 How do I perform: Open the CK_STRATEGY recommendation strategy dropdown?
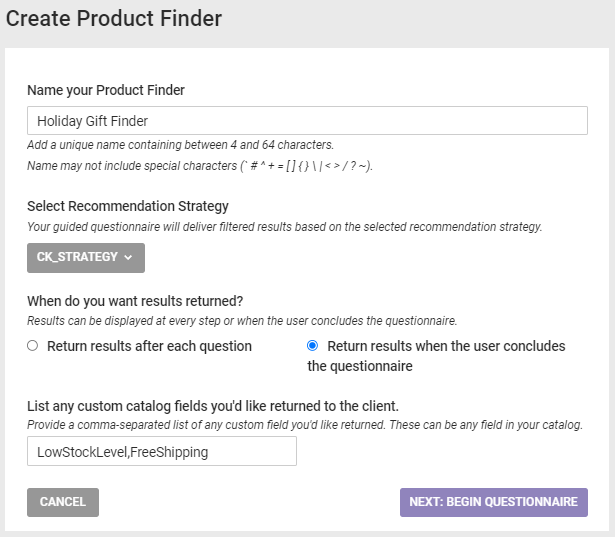86,258
